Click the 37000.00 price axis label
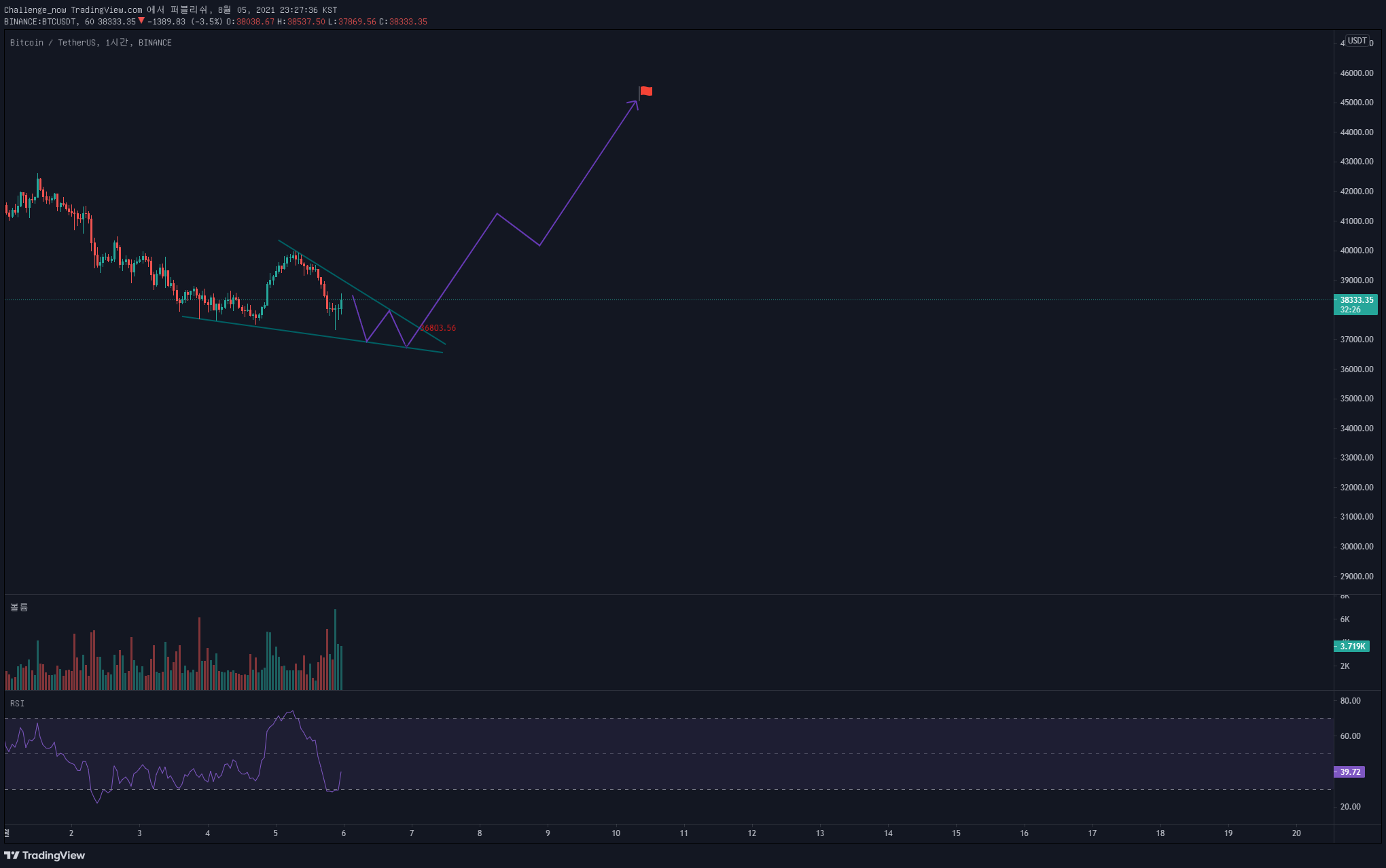The height and width of the screenshot is (868, 1386). tap(1357, 340)
